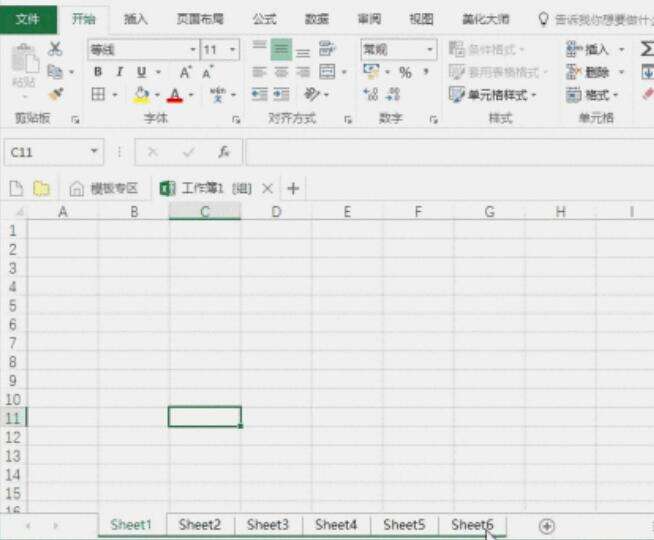Click Decrease Indent icon

tap(259, 95)
